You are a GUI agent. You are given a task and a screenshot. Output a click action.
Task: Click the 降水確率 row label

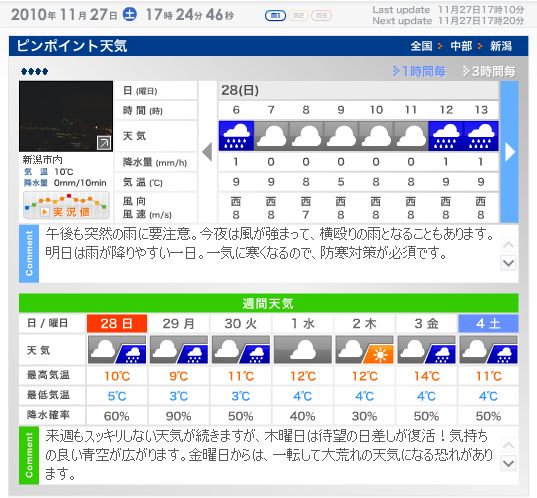(48, 415)
